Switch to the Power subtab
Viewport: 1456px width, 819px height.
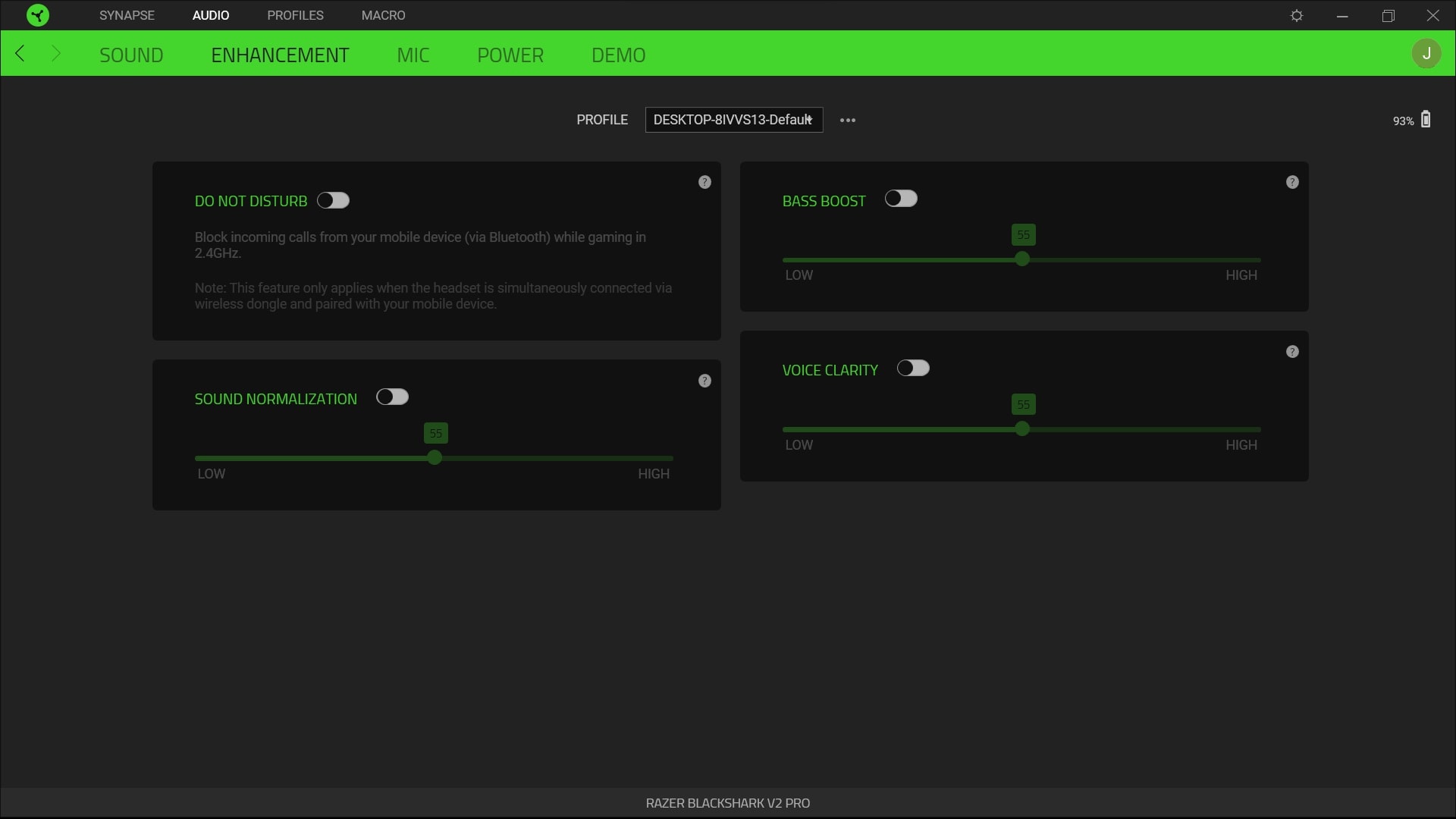click(510, 55)
